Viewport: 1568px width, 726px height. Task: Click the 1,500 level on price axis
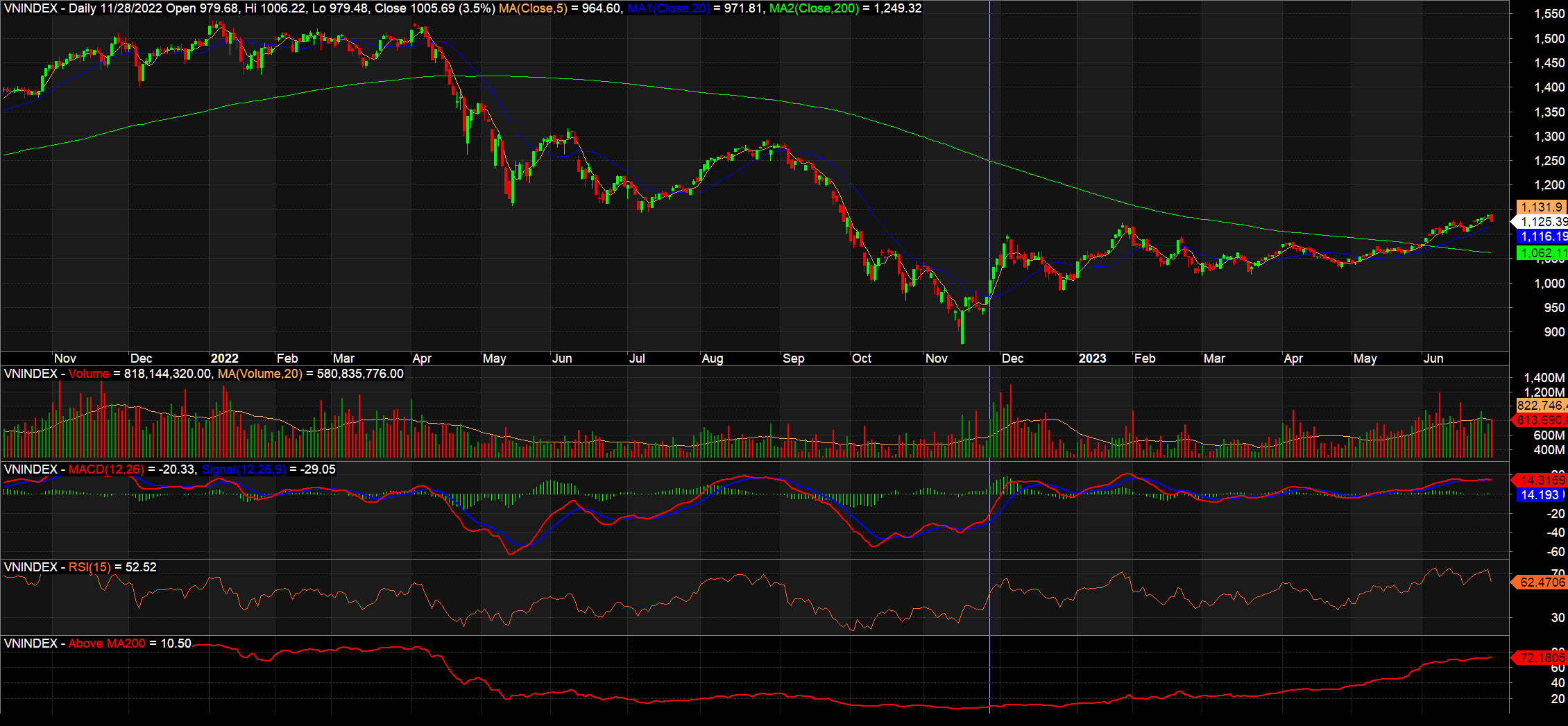[x=1549, y=39]
